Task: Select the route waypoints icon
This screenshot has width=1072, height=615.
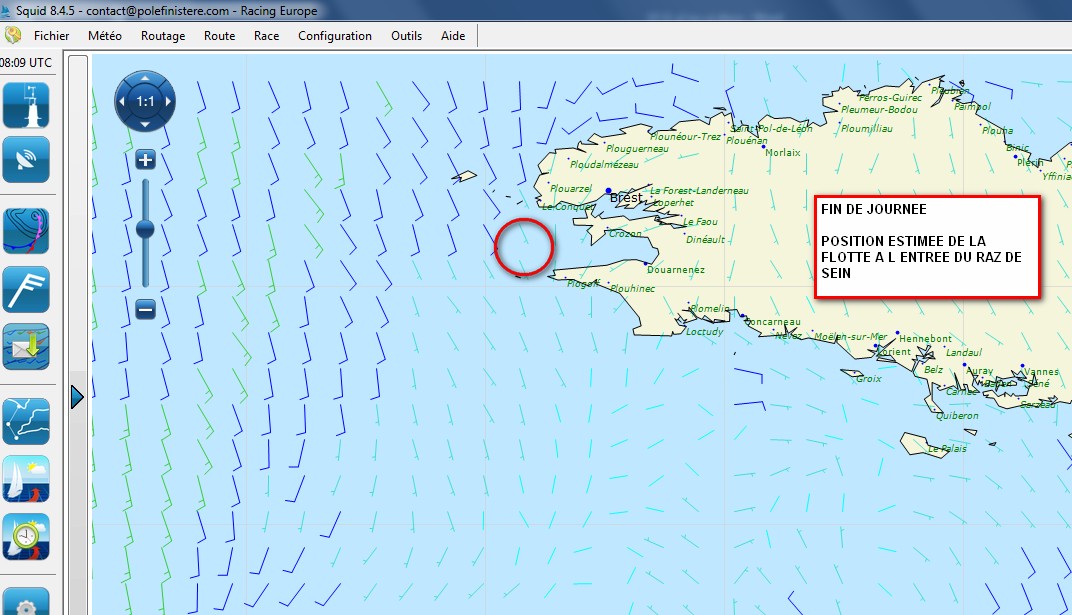Action: tap(26, 421)
